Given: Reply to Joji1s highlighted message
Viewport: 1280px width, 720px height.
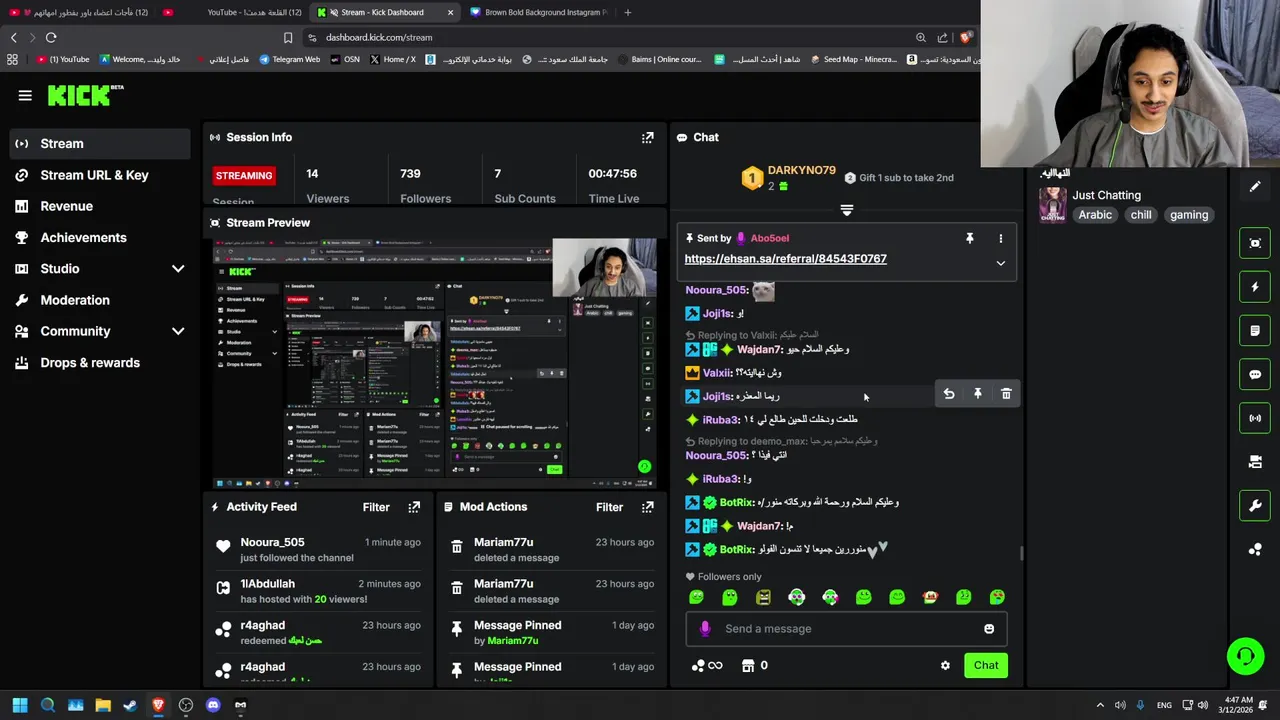Looking at the screenshot, I should coord(949,394).
